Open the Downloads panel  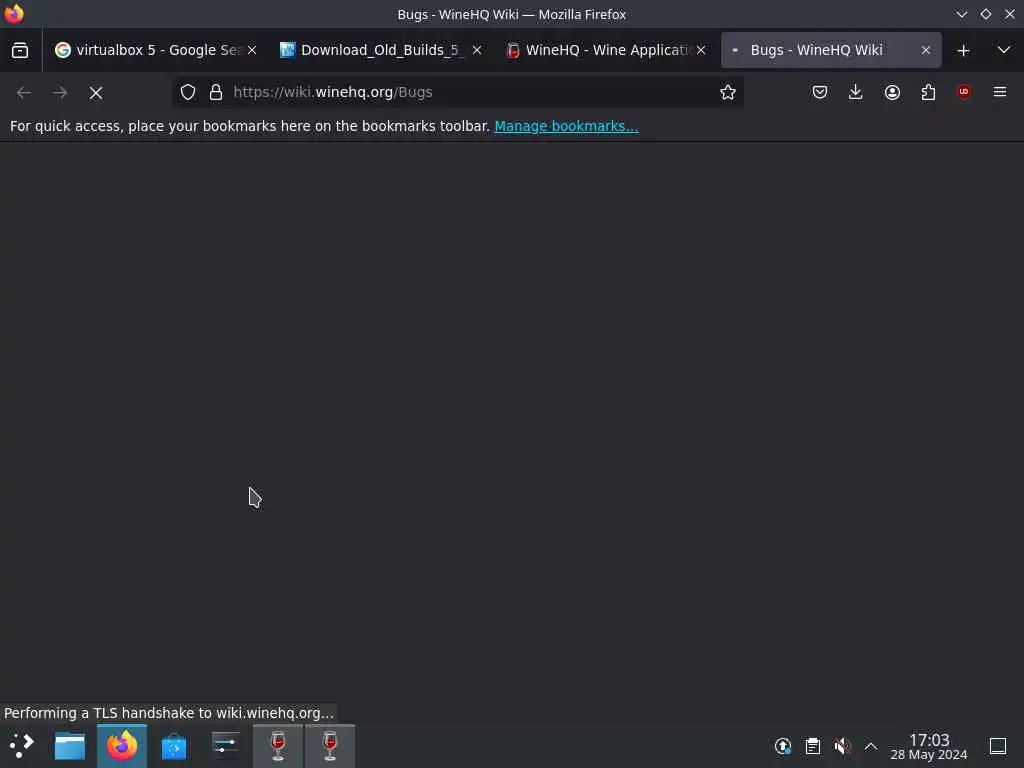tap(856, 92)
